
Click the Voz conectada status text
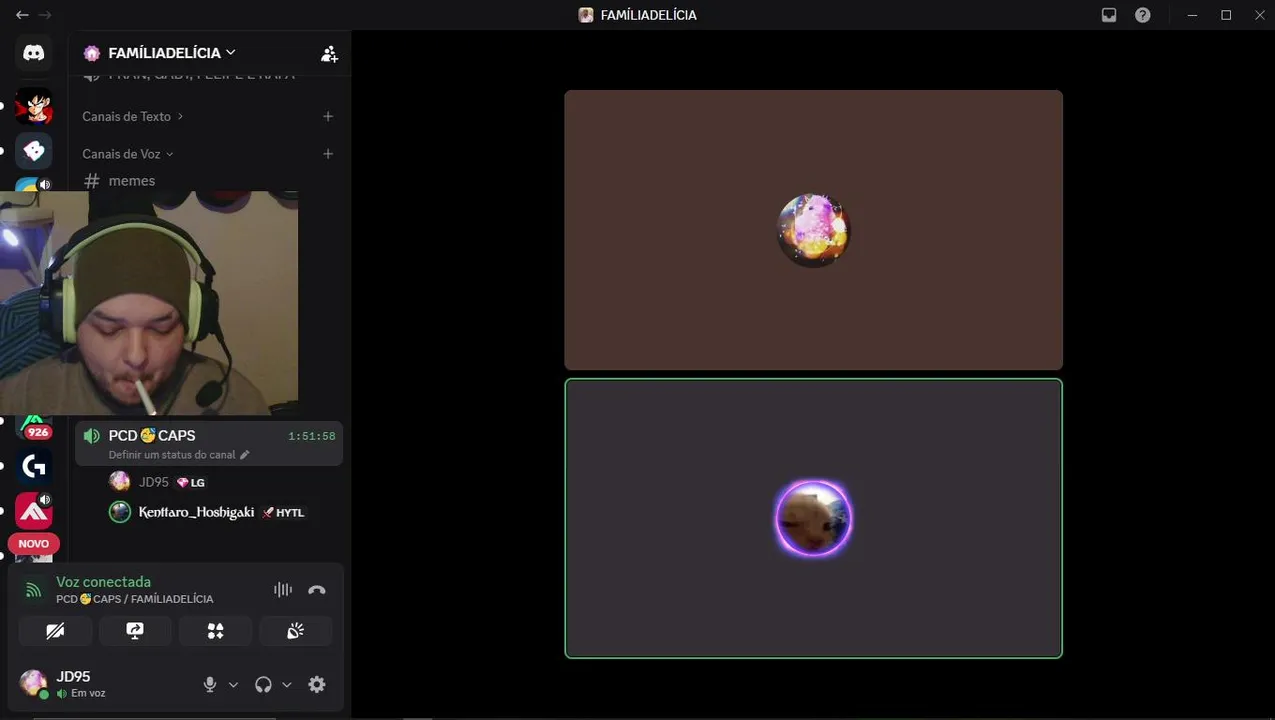103,582
